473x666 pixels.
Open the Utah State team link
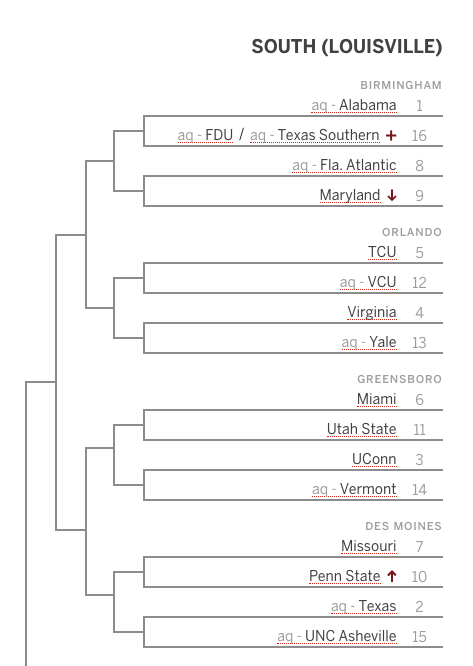pos(362,429)
